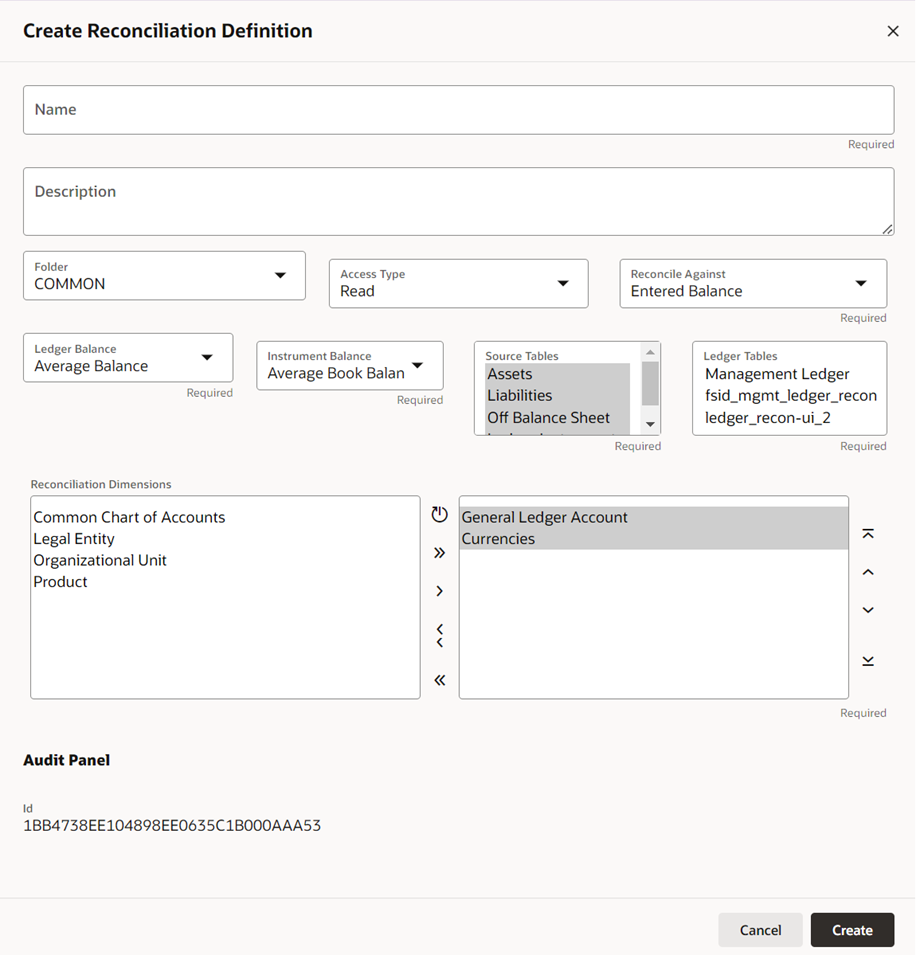Click the move-up chevron icon
Screen dimensions: 916x955
point(868,571)
